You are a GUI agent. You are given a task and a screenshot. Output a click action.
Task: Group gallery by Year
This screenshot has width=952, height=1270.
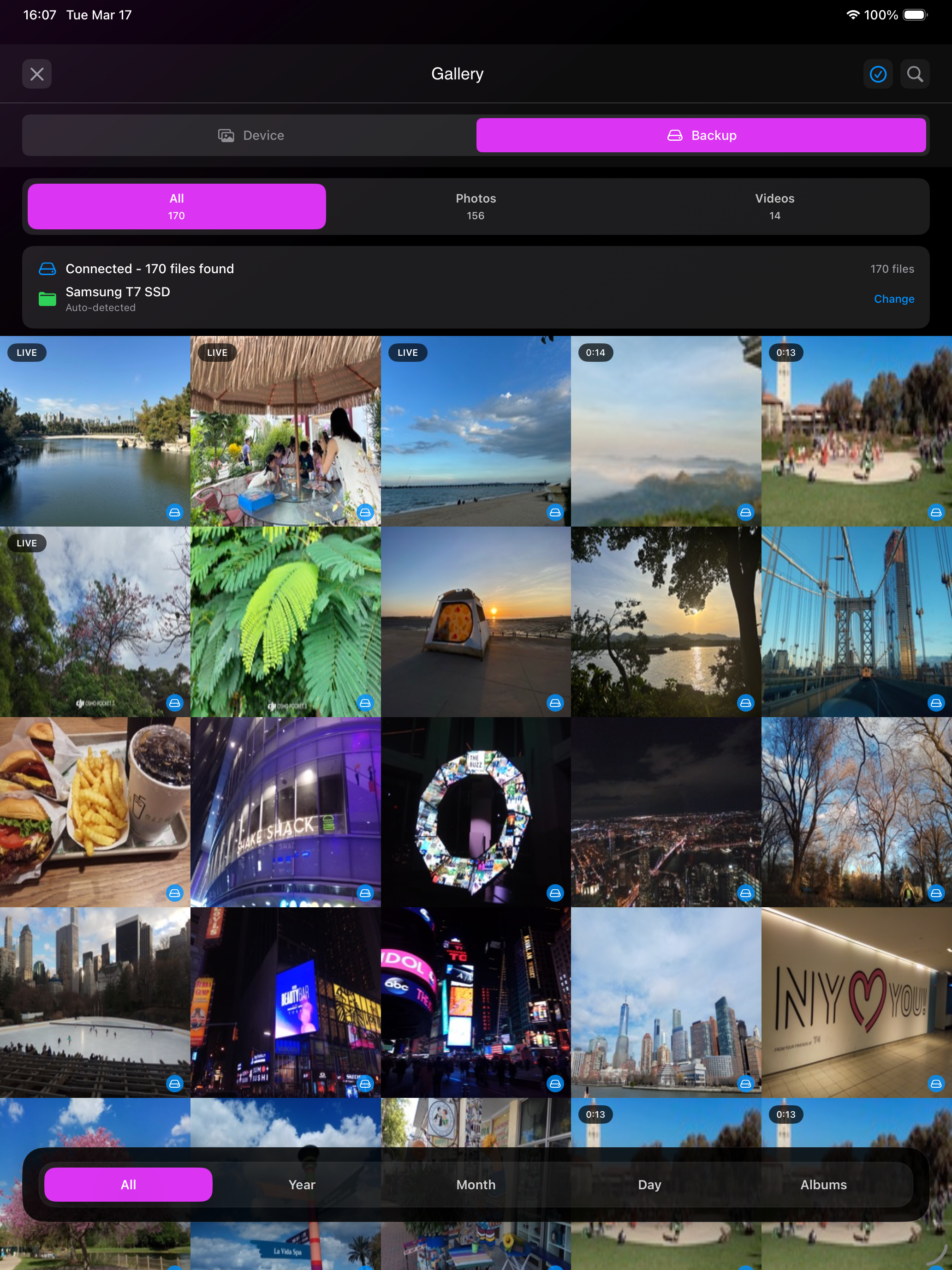tap(302, 1185)
